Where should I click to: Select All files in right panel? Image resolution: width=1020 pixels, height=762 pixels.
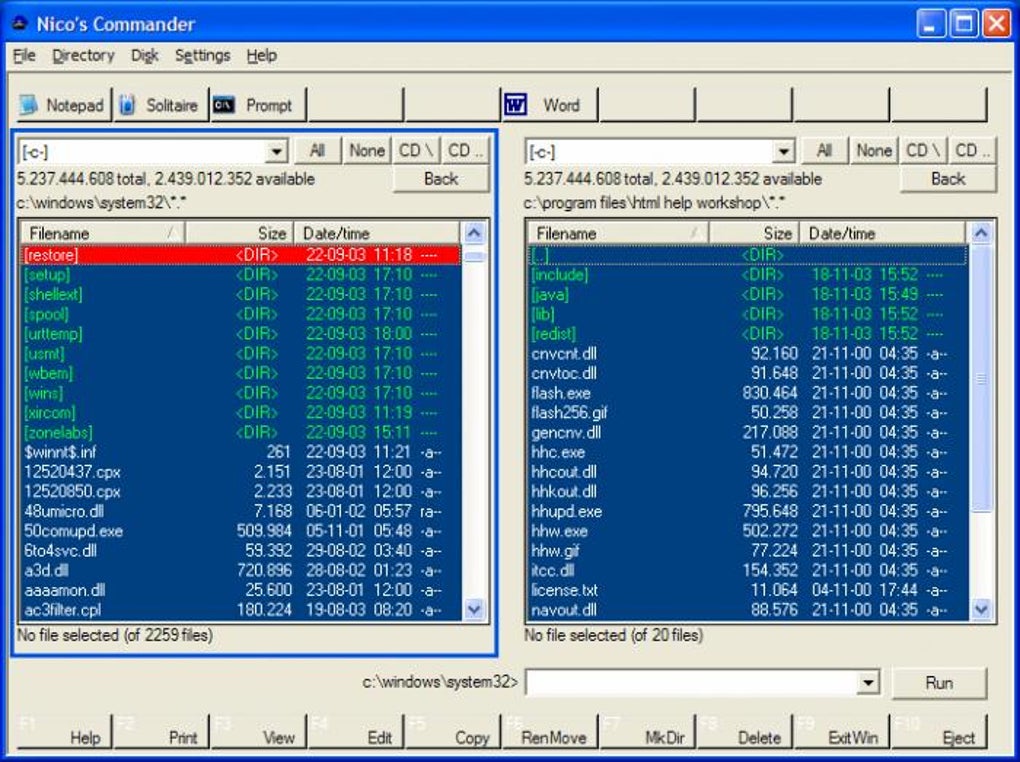tap(824, 151)
